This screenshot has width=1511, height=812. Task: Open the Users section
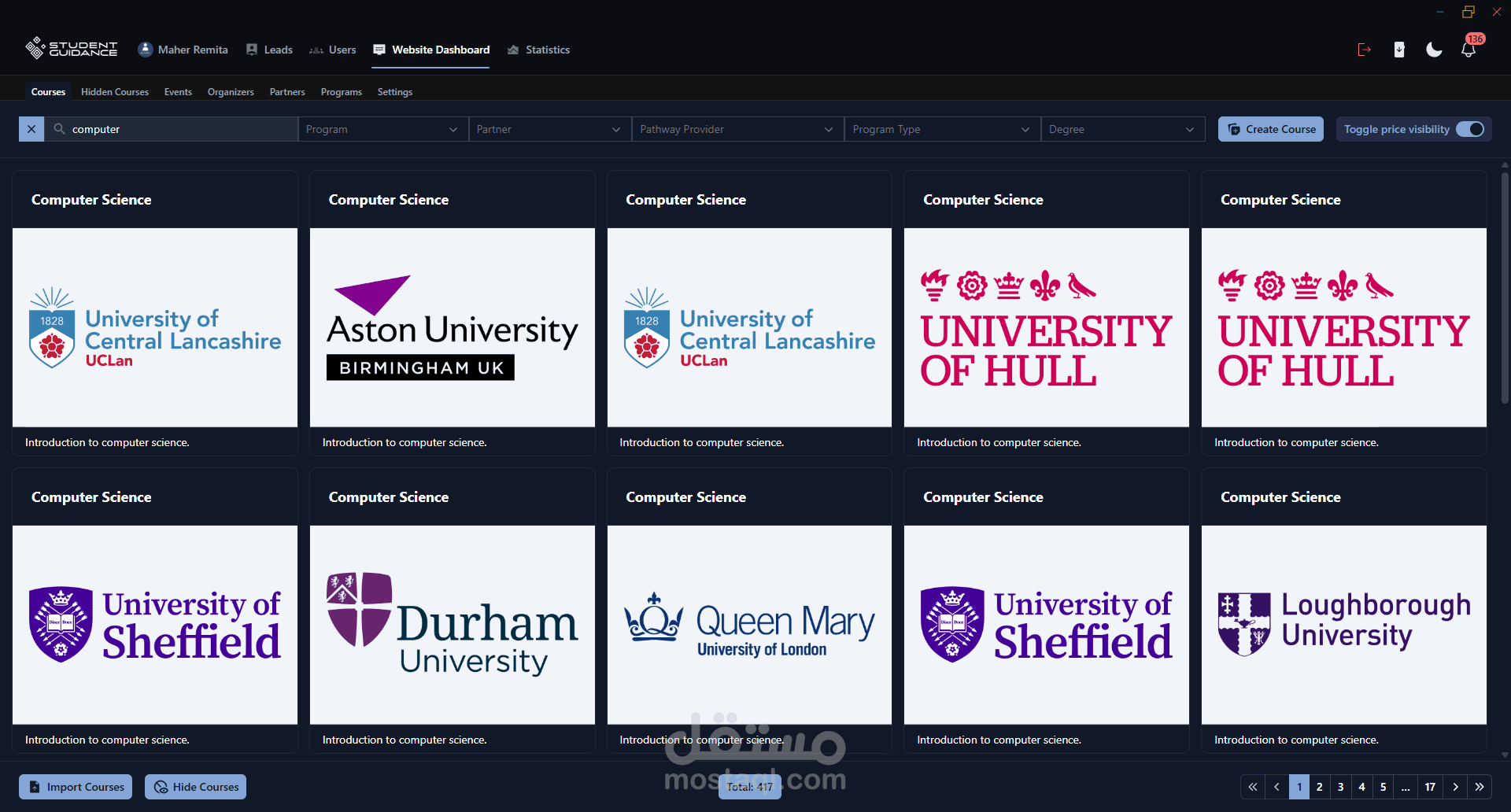pos(332,50)
